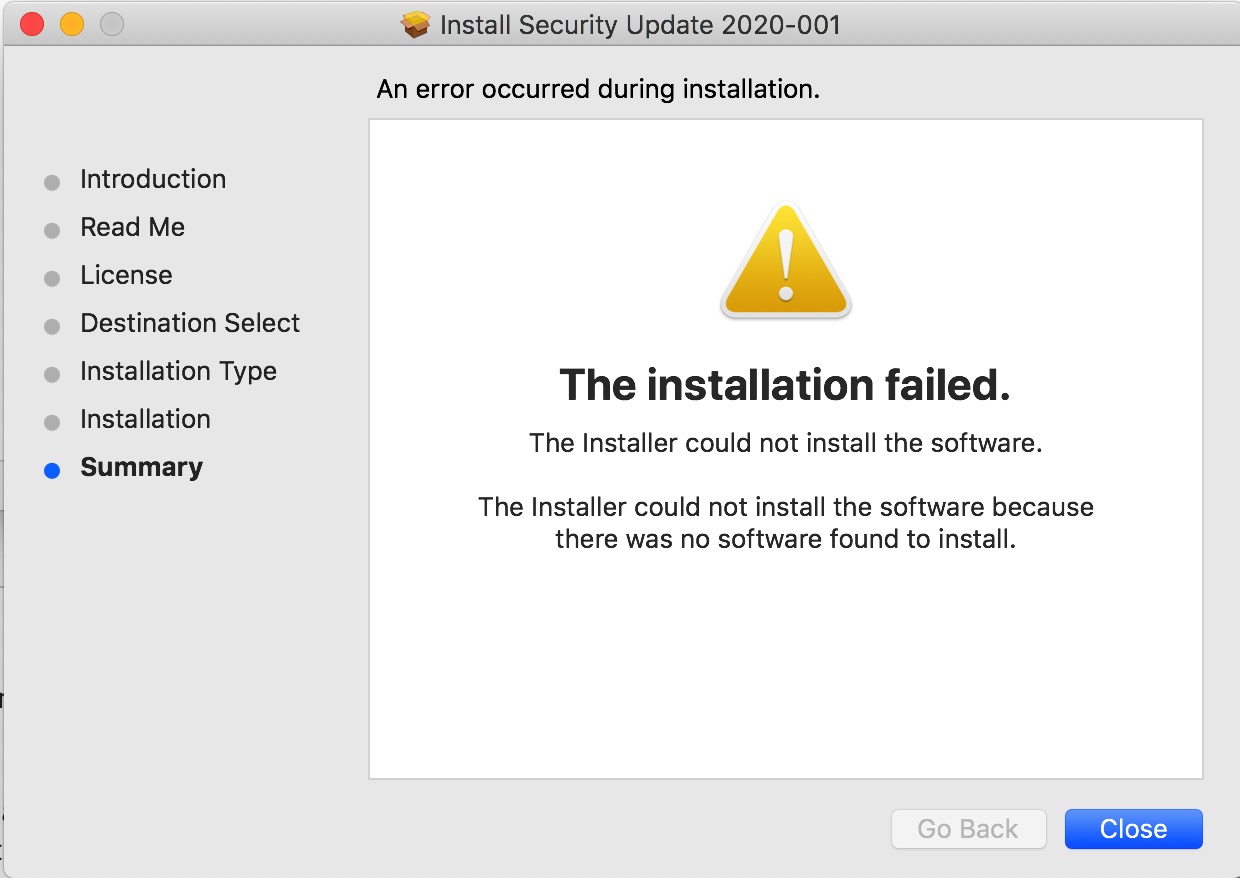The width and height of the screenshot is (1240, 878).
Task: Click the 'An error occurred during installation' text
Action: tap(598, 90)
